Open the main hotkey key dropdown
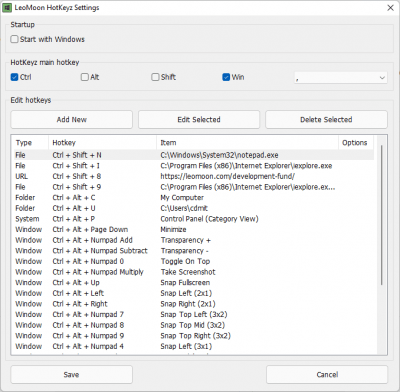 [341, 78]
